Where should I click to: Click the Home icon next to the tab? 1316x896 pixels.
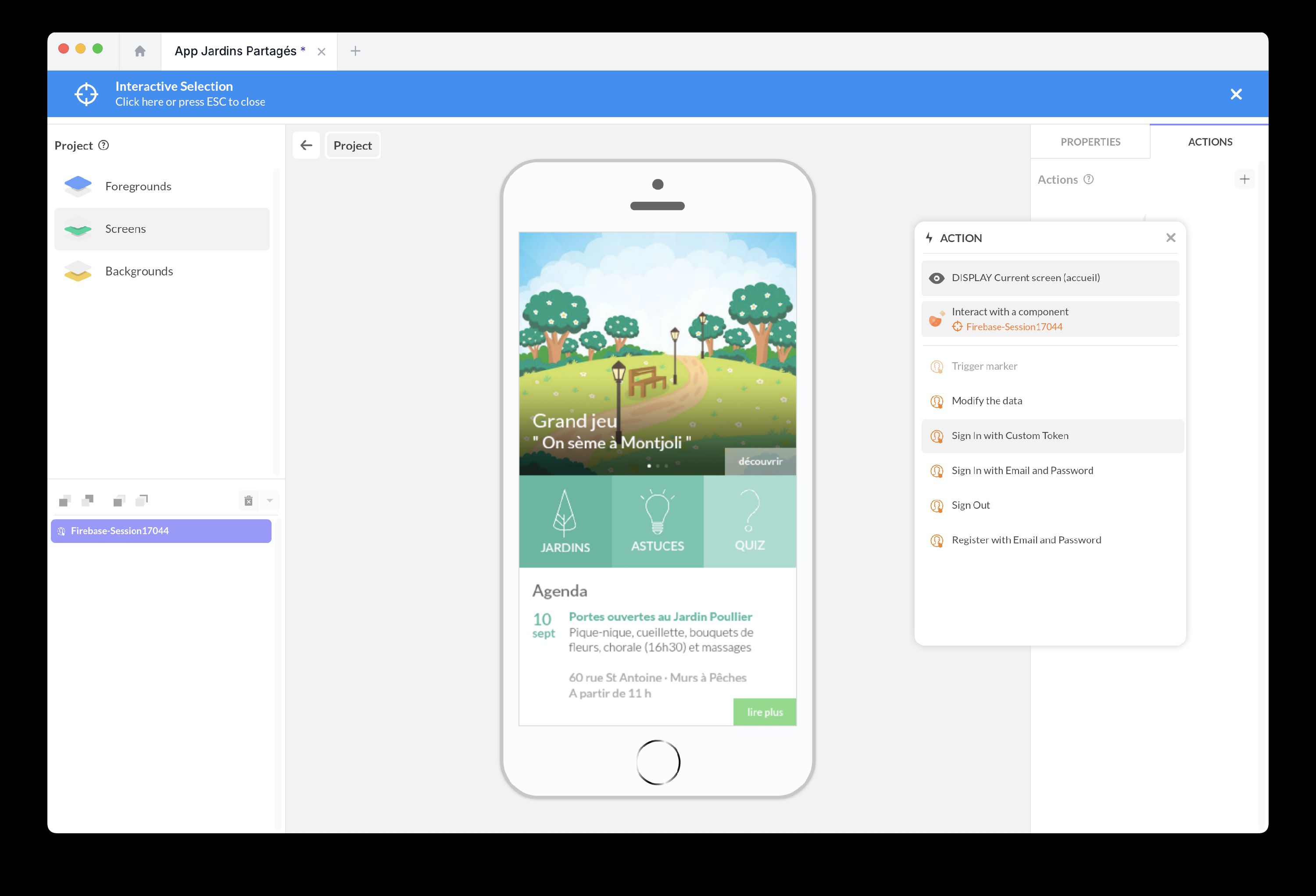[139, 51]
